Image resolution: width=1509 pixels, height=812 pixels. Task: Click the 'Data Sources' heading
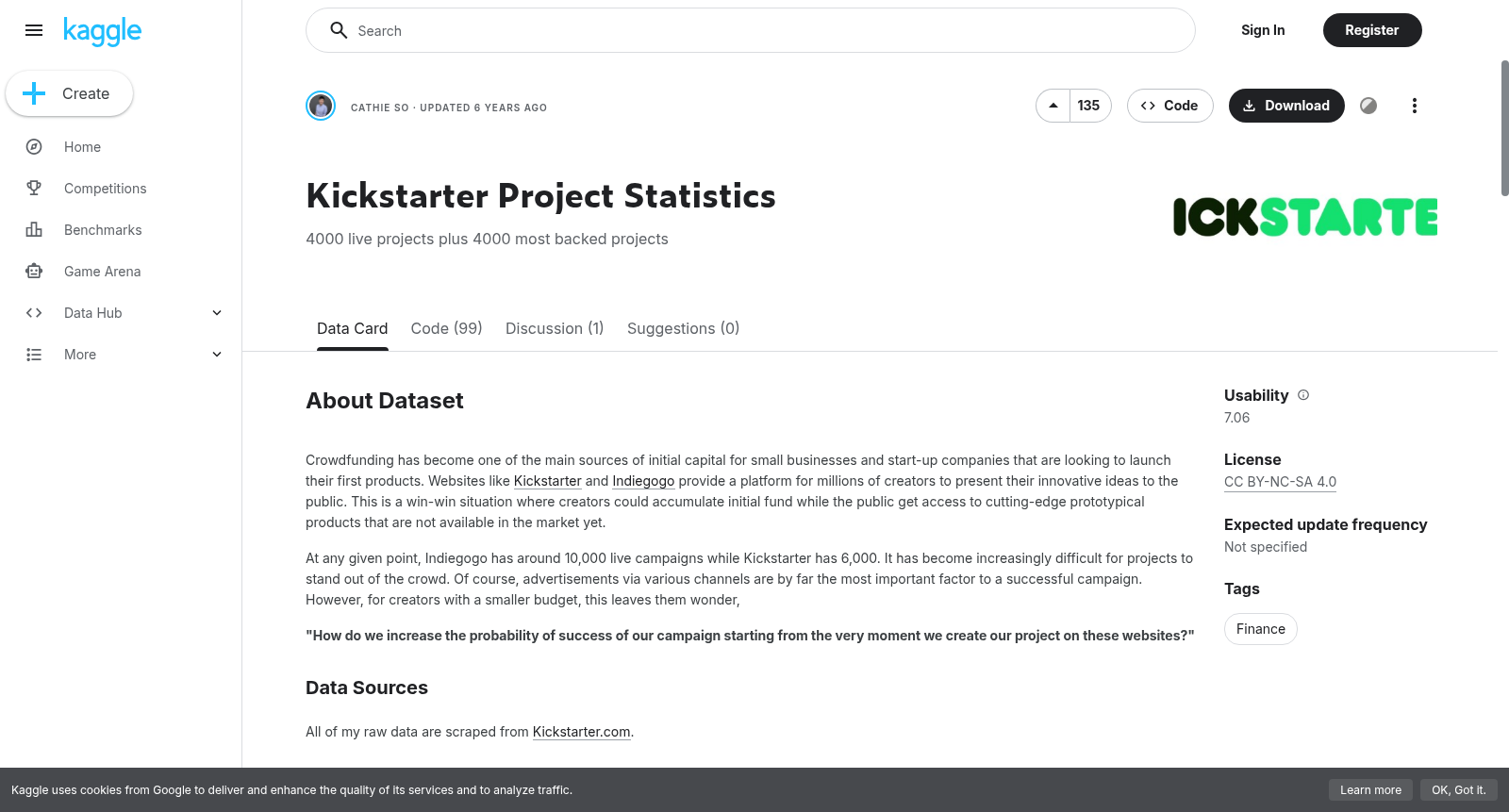[x=367, y=688]
